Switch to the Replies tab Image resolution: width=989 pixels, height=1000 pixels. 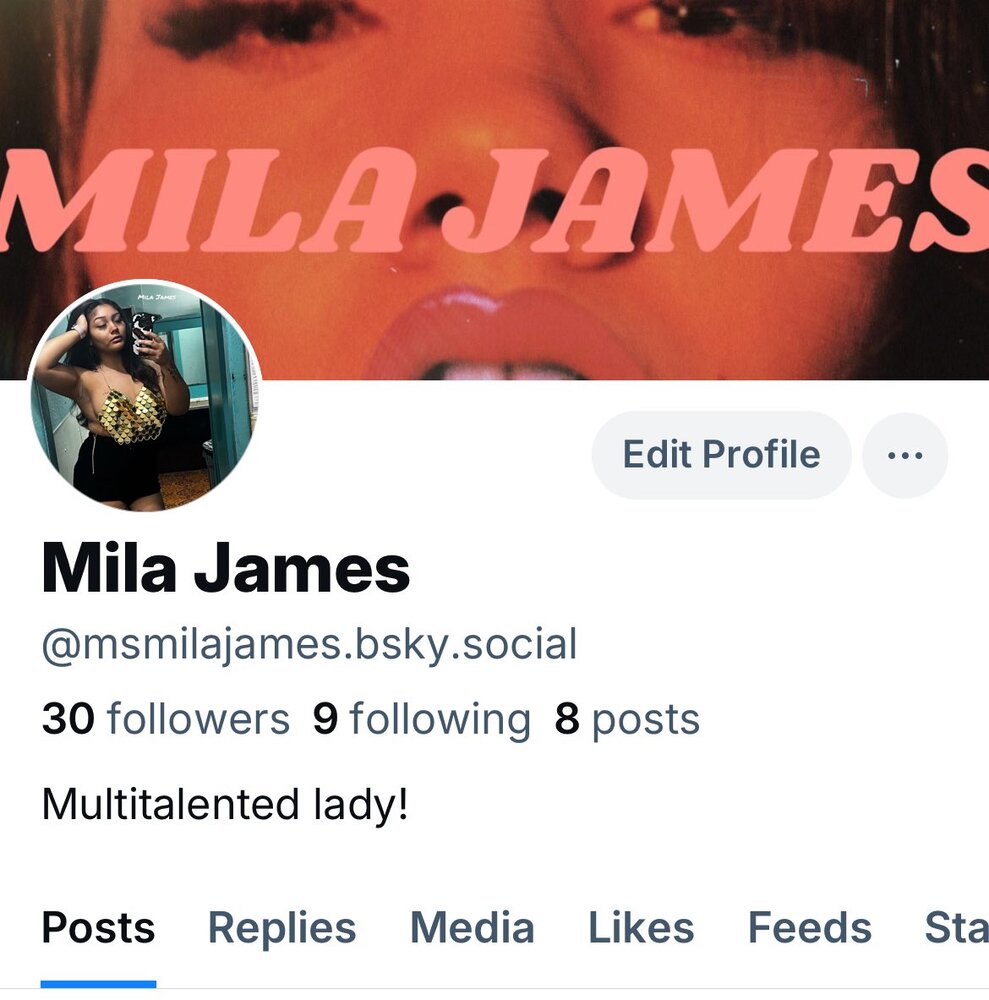282,928
